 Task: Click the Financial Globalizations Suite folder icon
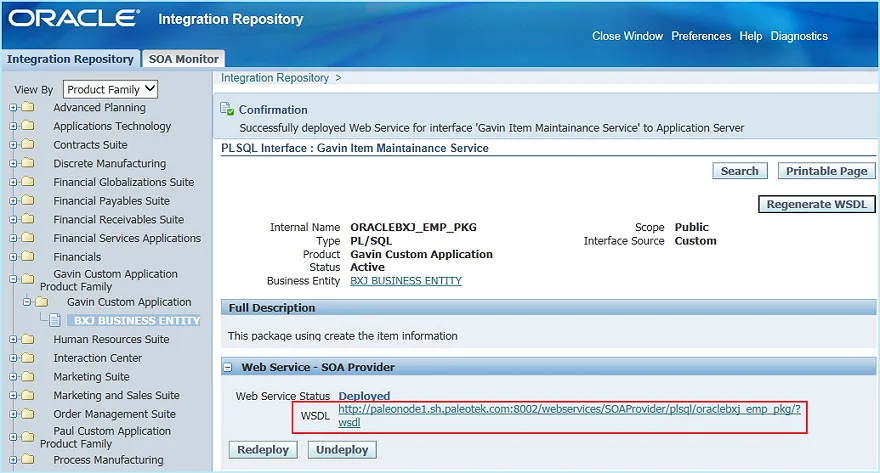point(28,182)
